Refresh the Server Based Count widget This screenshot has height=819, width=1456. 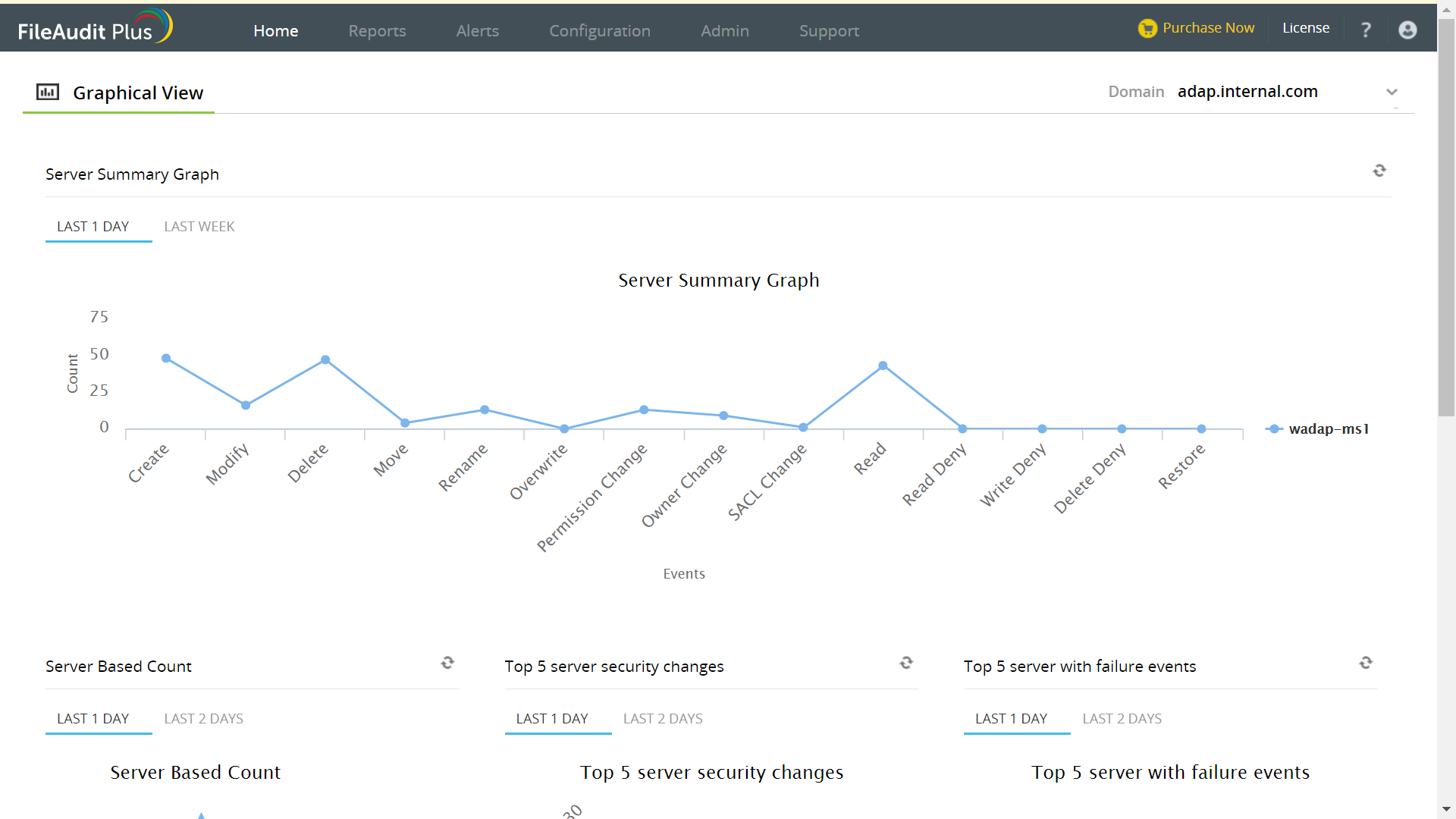point(447,663)
